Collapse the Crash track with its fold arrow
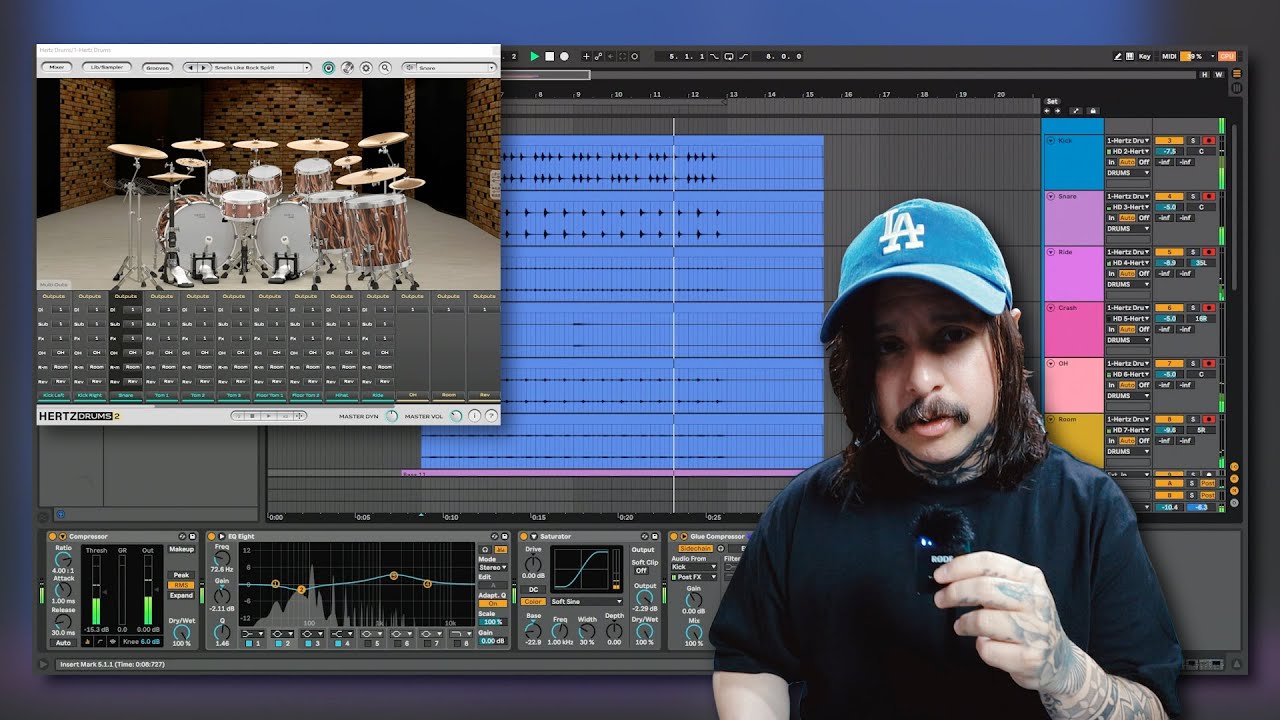Screen dimensions: 1280x720 pos(1051,308)
